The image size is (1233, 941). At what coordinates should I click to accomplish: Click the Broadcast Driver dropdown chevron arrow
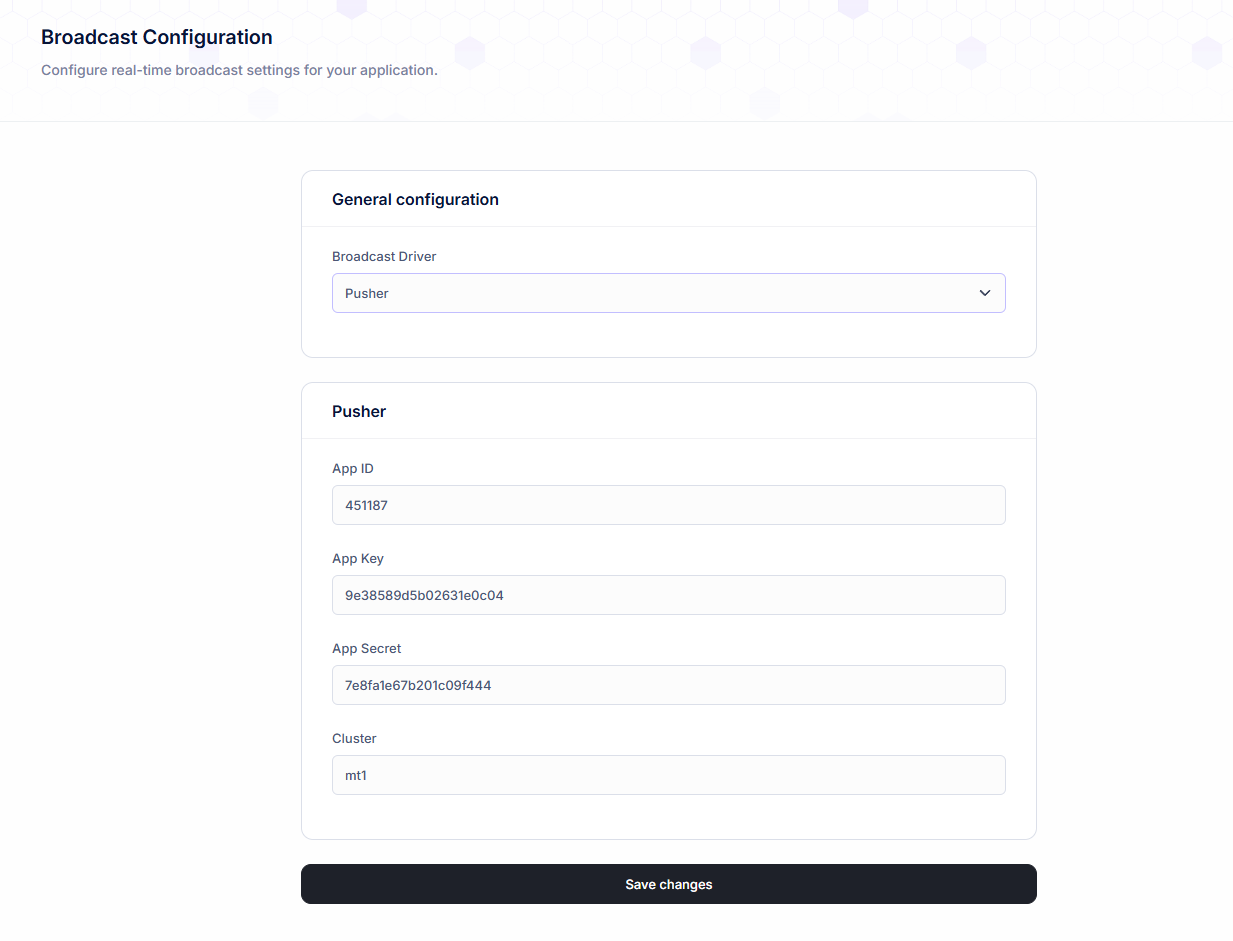[x=985, y=293]
